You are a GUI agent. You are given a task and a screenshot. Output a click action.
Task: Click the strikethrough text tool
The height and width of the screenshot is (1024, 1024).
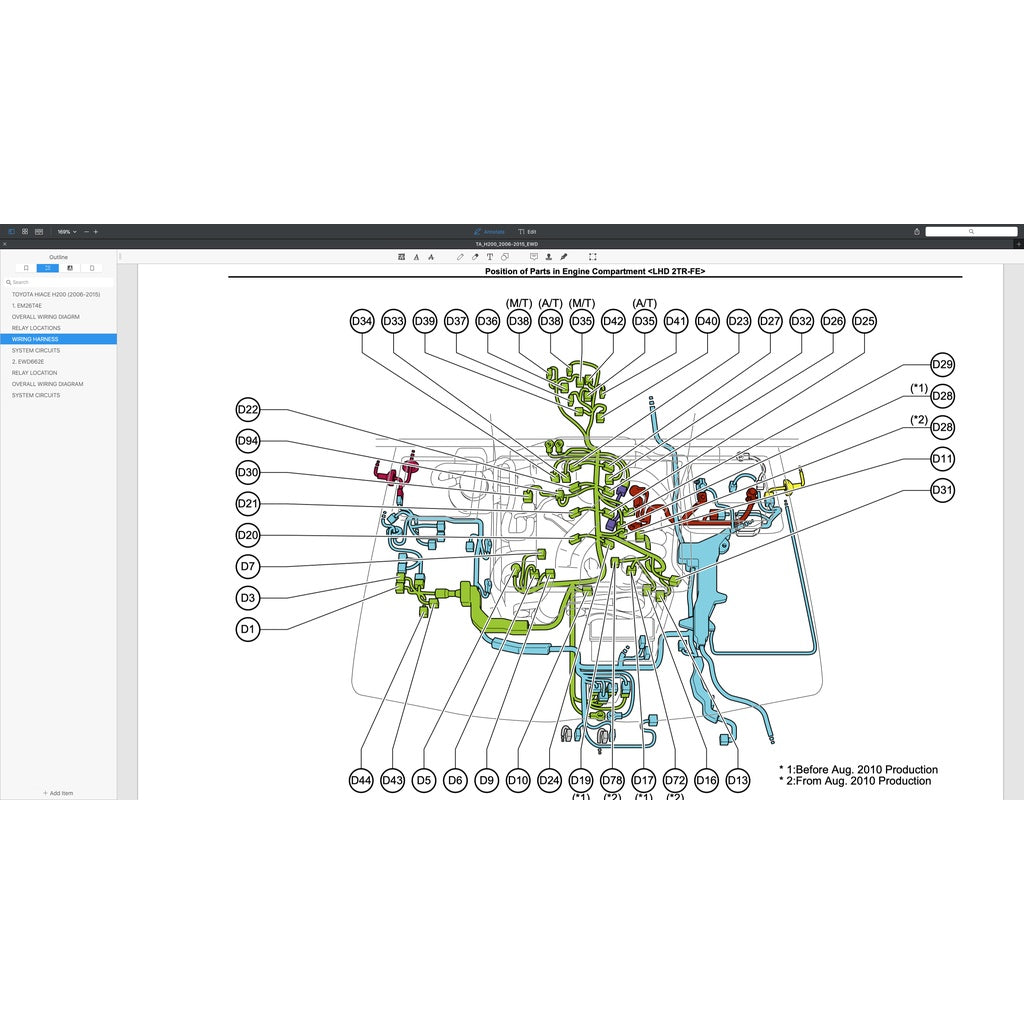click(430, 257)
